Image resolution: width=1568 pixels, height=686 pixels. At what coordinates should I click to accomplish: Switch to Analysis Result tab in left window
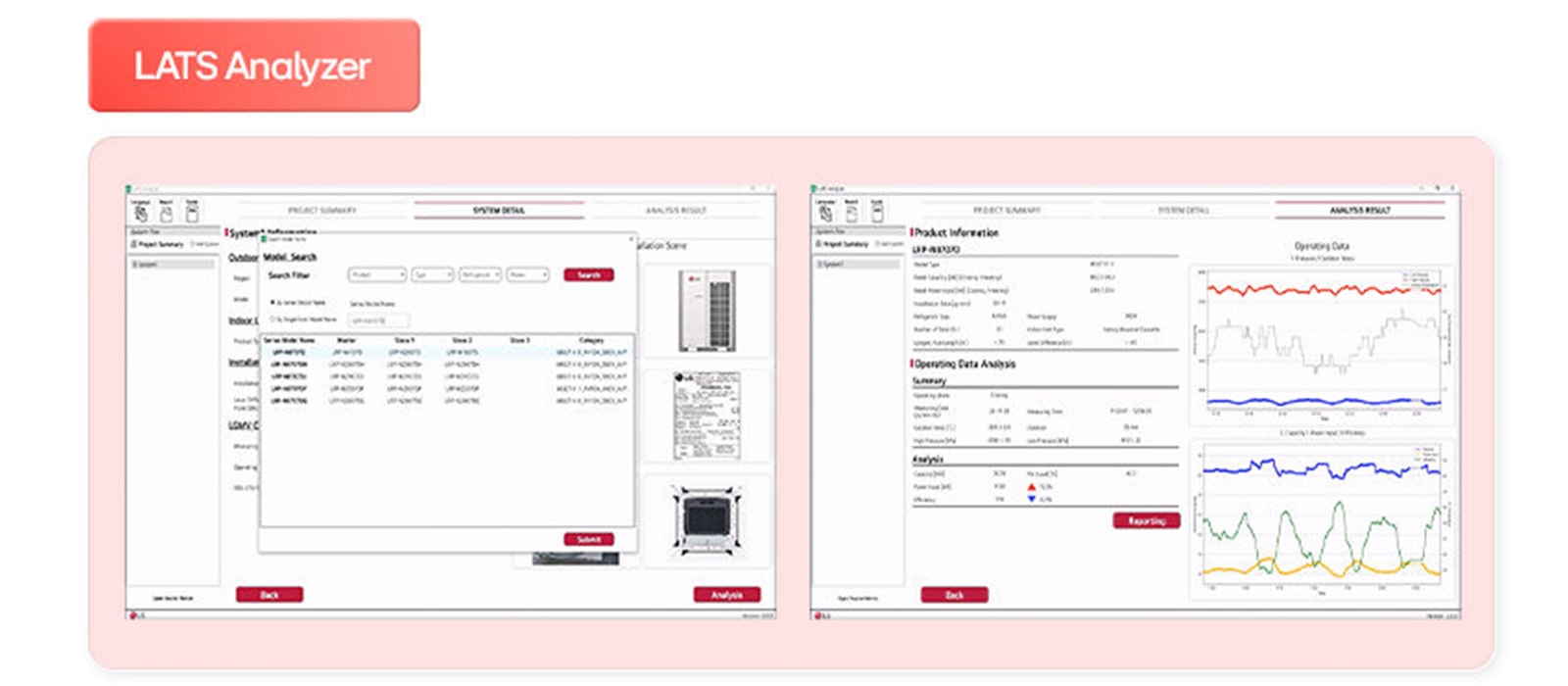pos(675,211)
